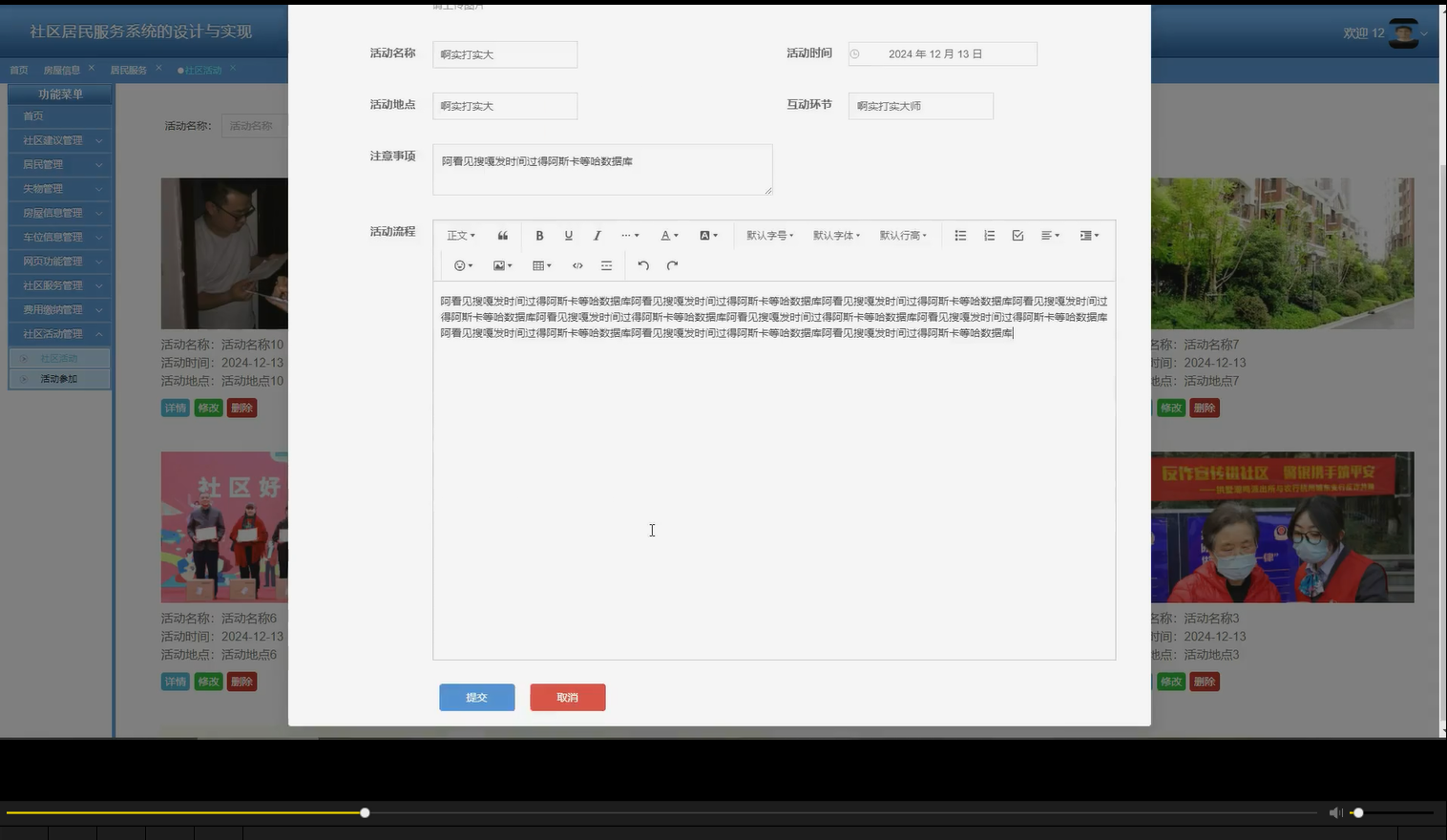Switch to the 房屋信息 tab
Image resolution: width=1447 pixels, height=840 pixels.
point(61,69)
